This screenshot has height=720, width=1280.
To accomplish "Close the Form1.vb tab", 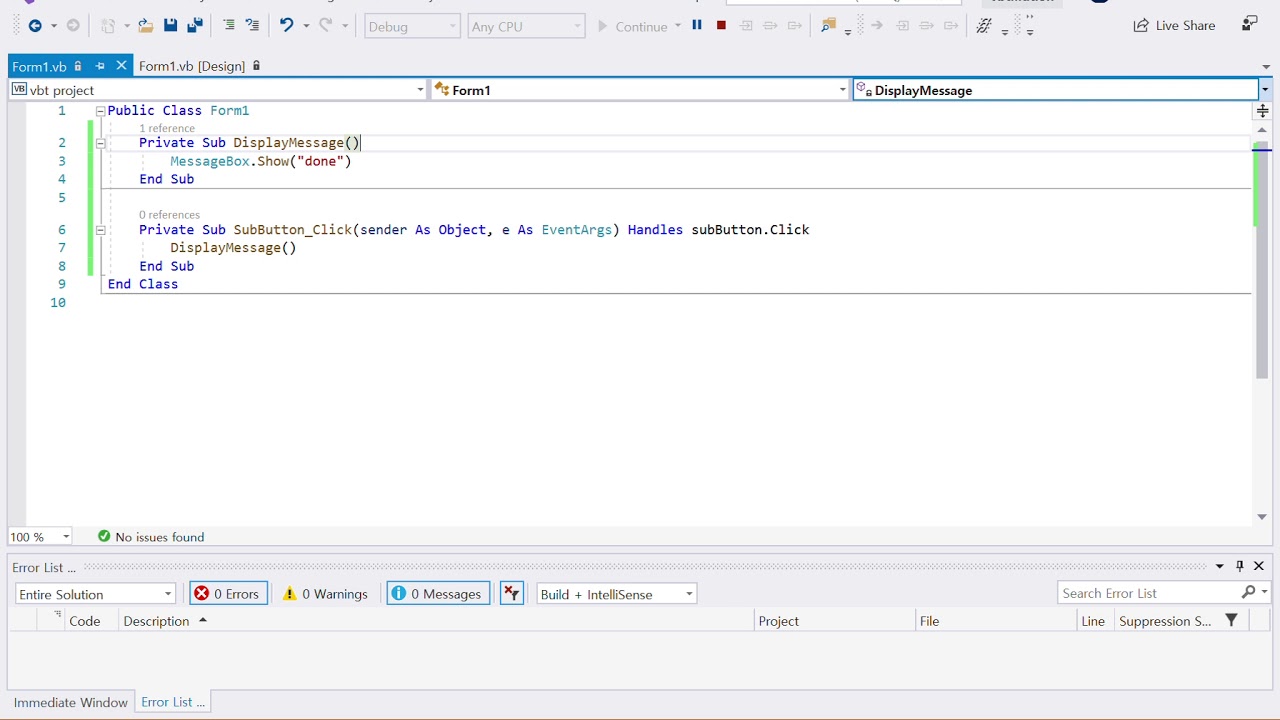I will [121, 66].
